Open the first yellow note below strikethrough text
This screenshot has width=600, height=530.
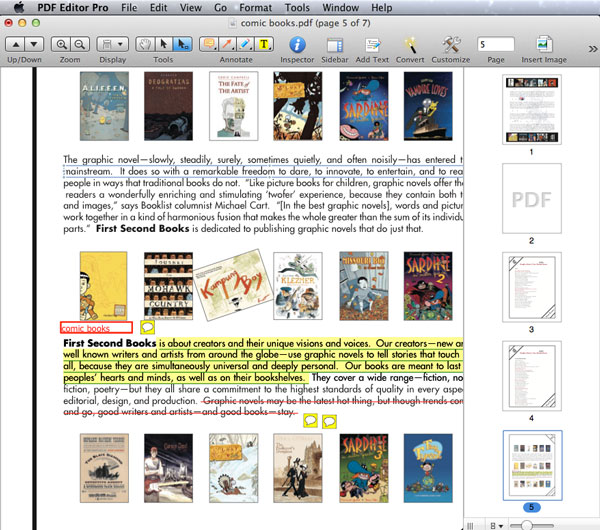click(x=310, y=421)
